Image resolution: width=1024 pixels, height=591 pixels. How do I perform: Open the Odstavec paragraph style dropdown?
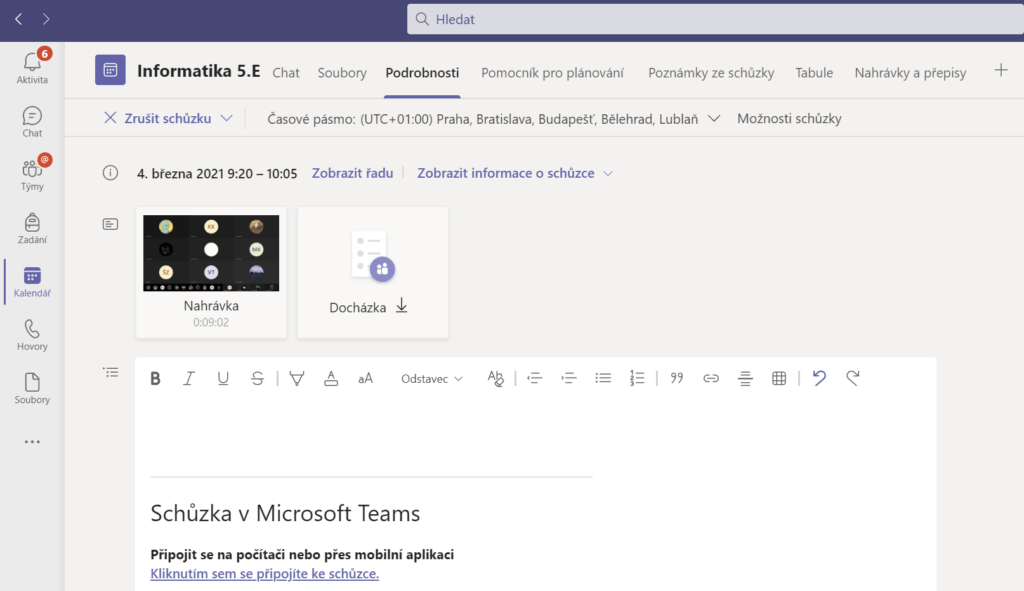432,379
